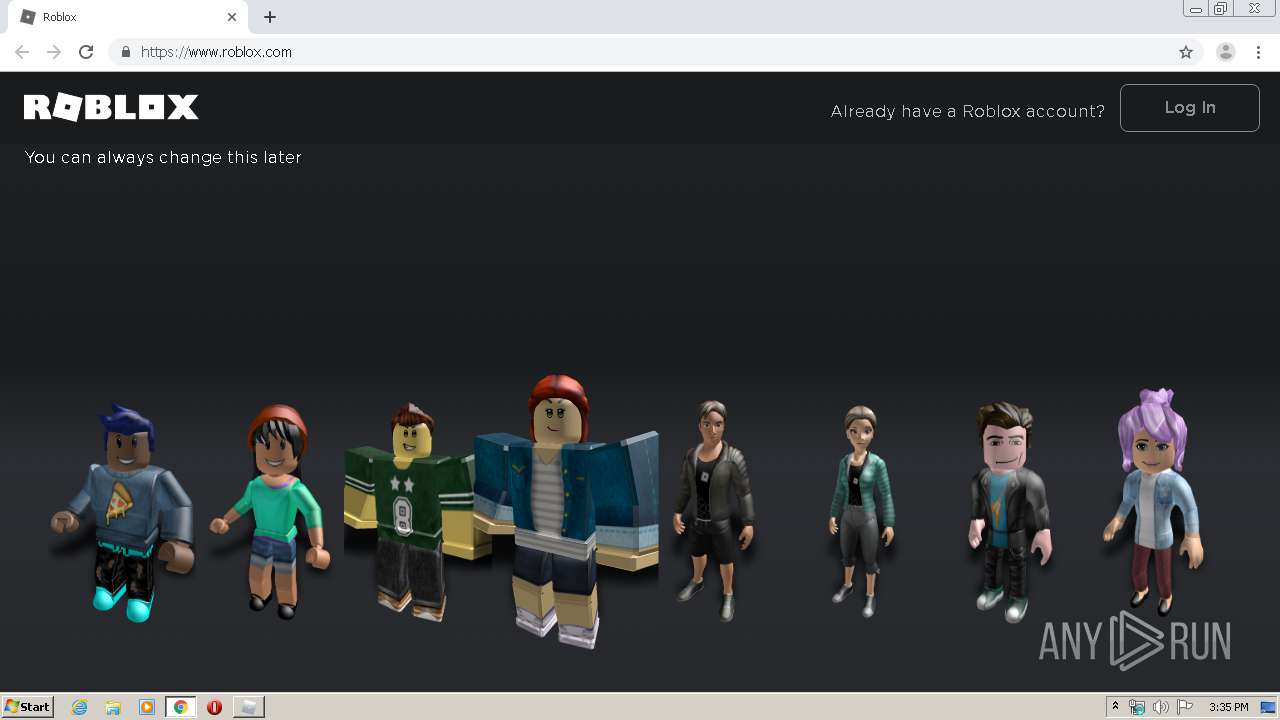Open the Chrome three-dot menu
Viewport: 1280px width, 720px height.
point(1259,52)
